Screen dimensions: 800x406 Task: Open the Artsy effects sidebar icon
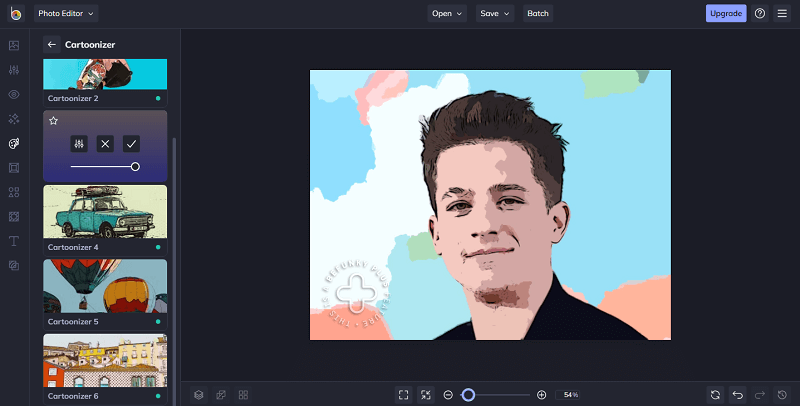point(14,143)
